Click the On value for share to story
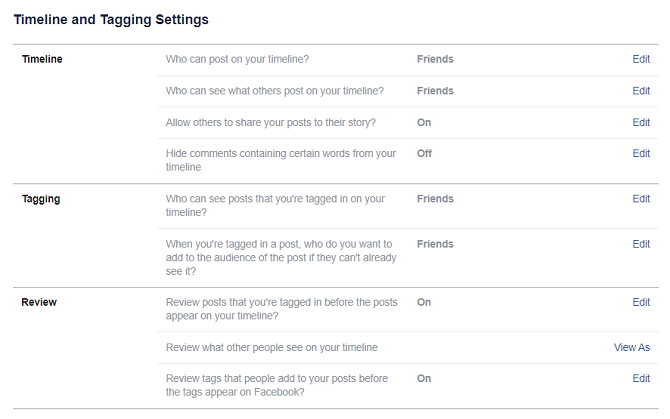This screenshot has height=419, width=670. 424,122
